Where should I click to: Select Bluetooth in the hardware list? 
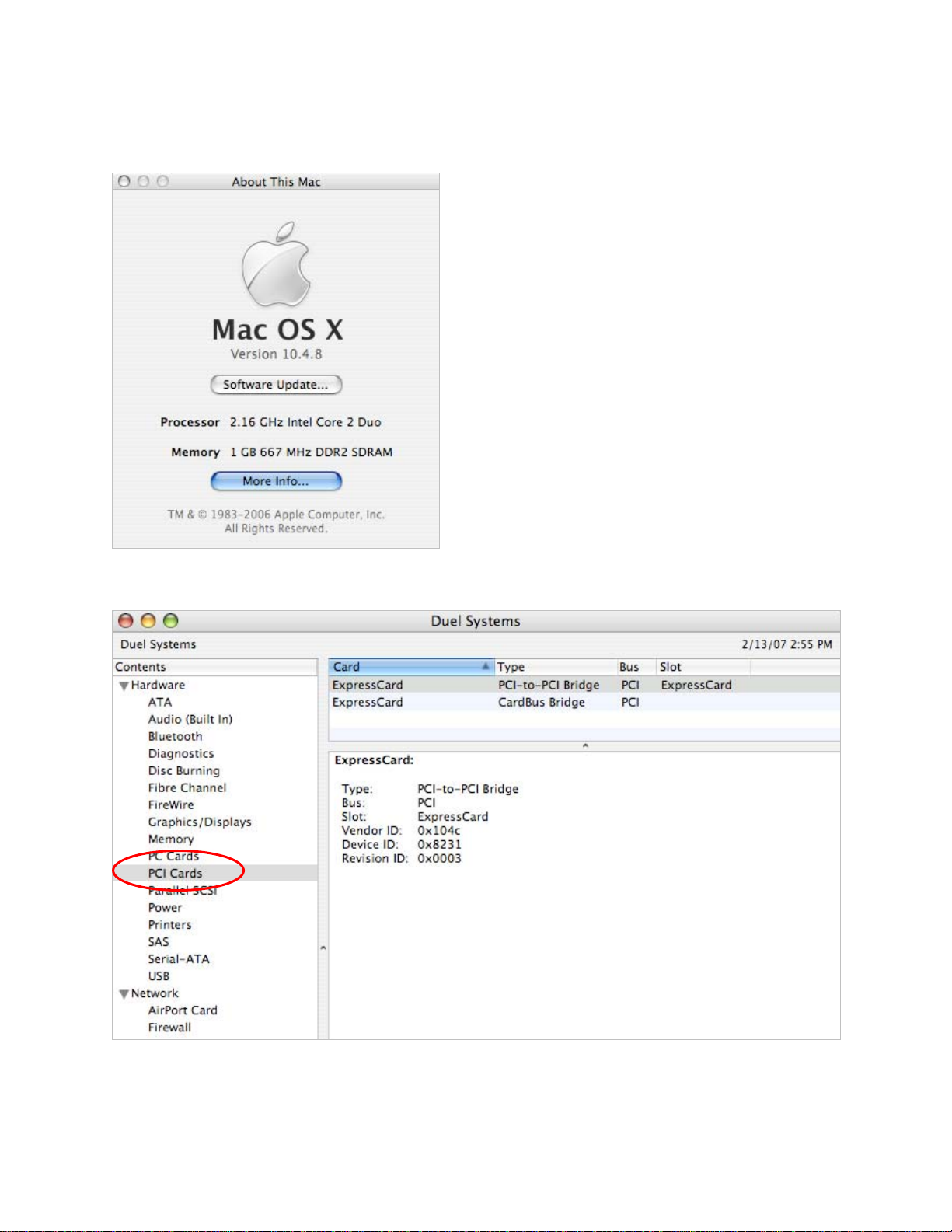(x=175, y=737)
